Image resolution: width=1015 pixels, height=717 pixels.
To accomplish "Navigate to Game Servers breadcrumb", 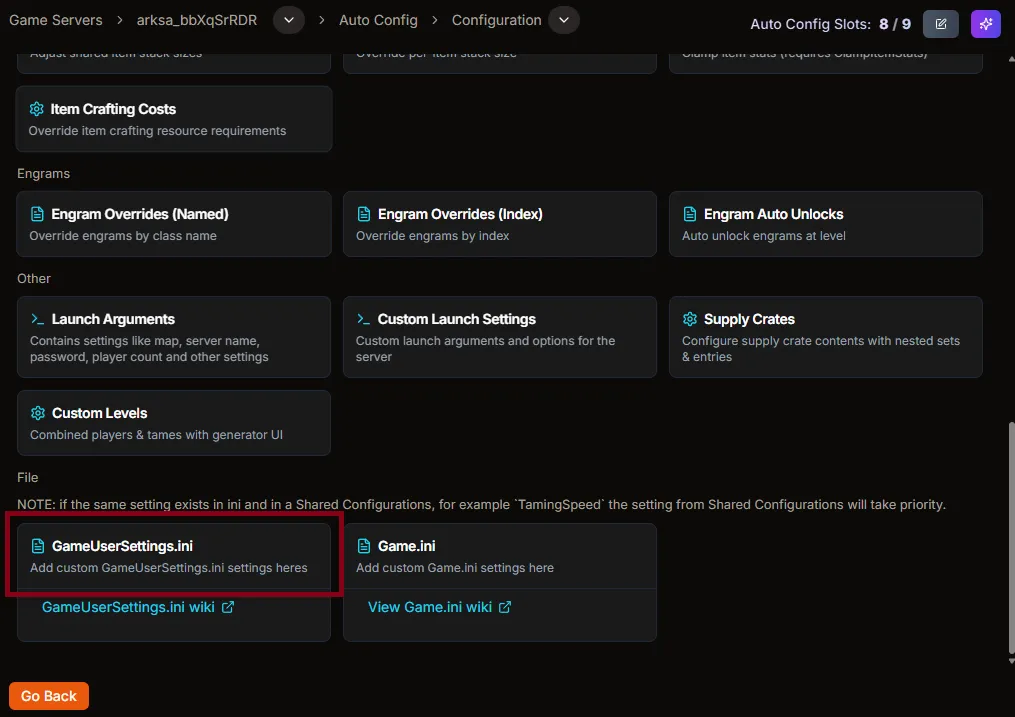I will 54,19.
